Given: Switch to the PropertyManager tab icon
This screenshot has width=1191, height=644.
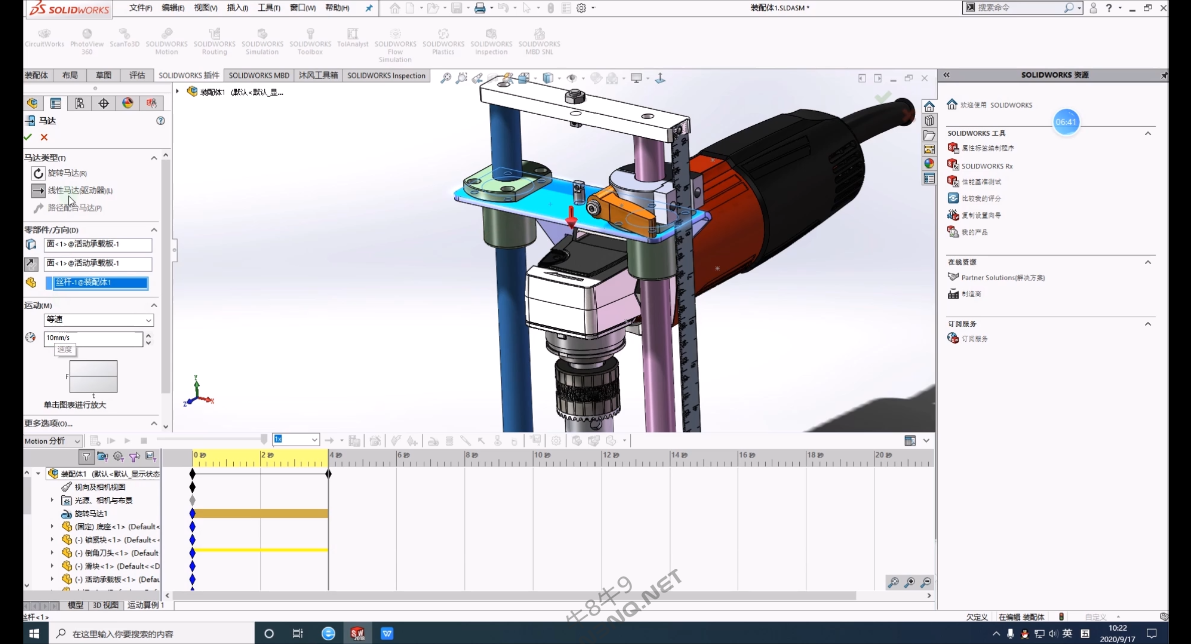Looking at the screenshot, I should (55, 103).
